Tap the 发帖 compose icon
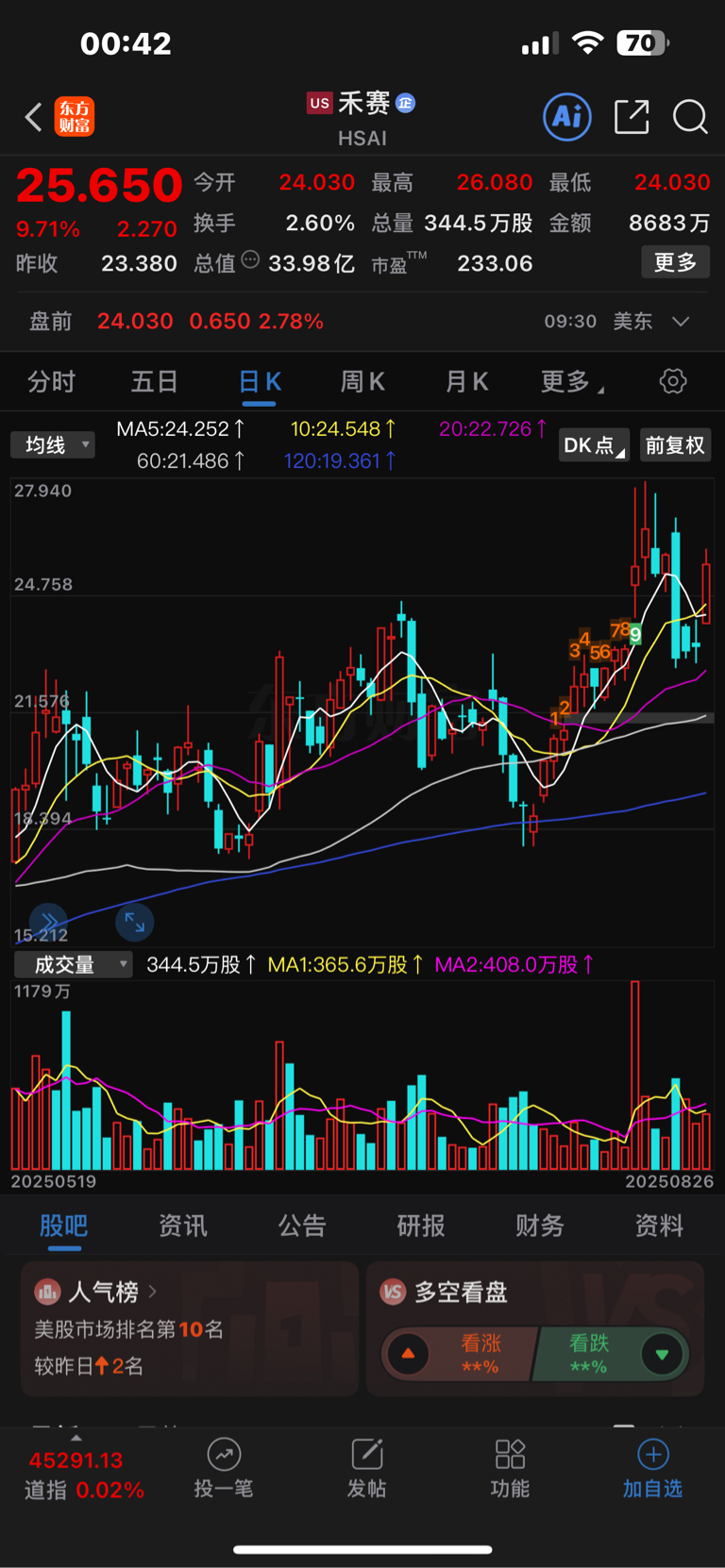This screenshot has height=1568, width=725. point(366,1455)
